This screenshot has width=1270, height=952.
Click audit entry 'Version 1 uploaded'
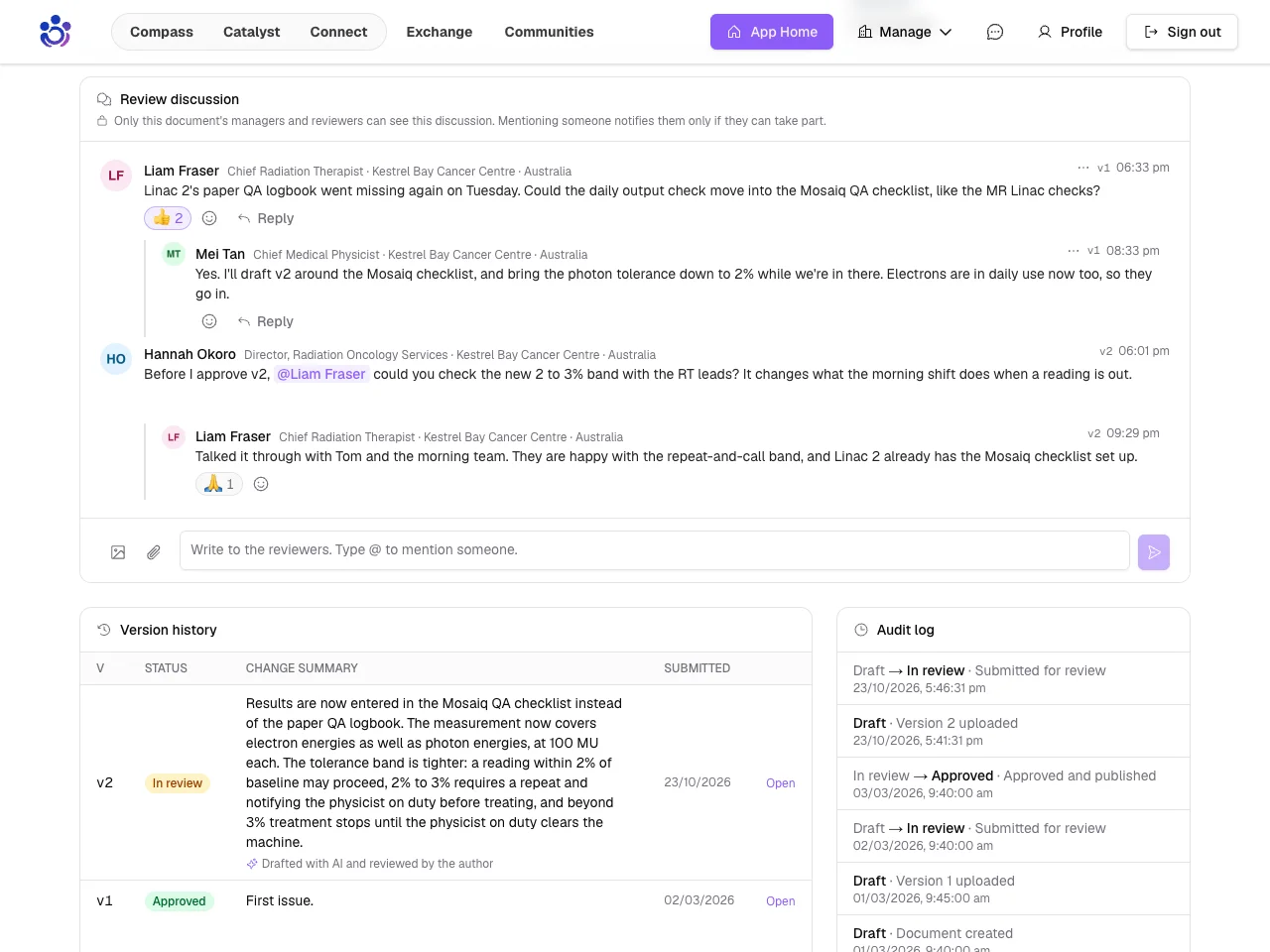pos(1013,889)
